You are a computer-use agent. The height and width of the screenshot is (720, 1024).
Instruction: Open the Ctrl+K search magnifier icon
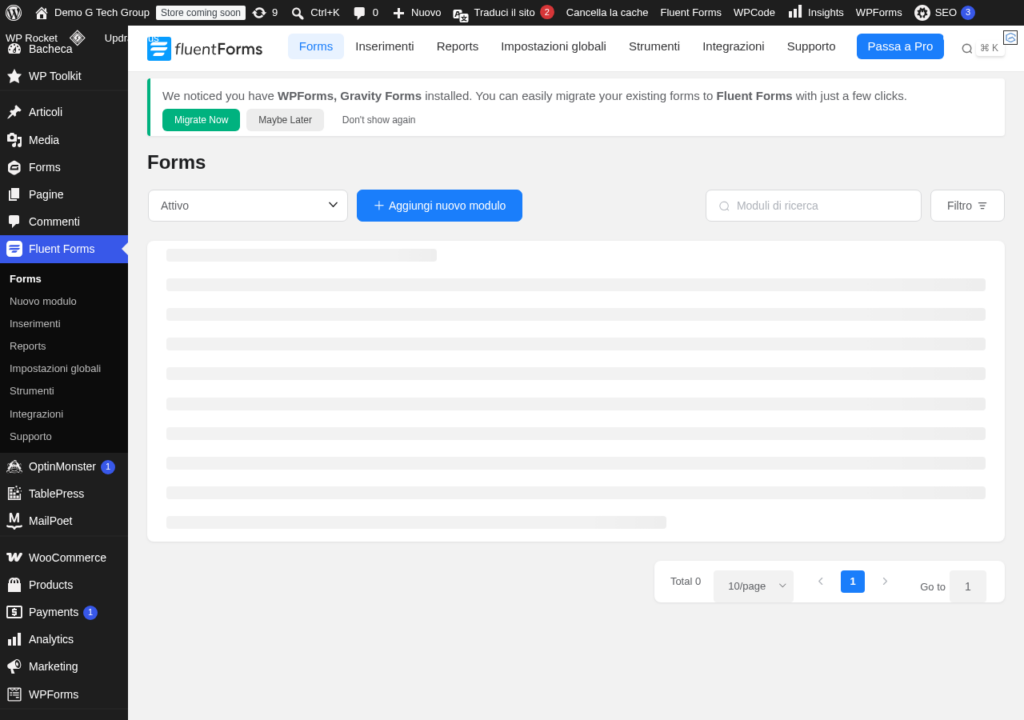point(298,12)
